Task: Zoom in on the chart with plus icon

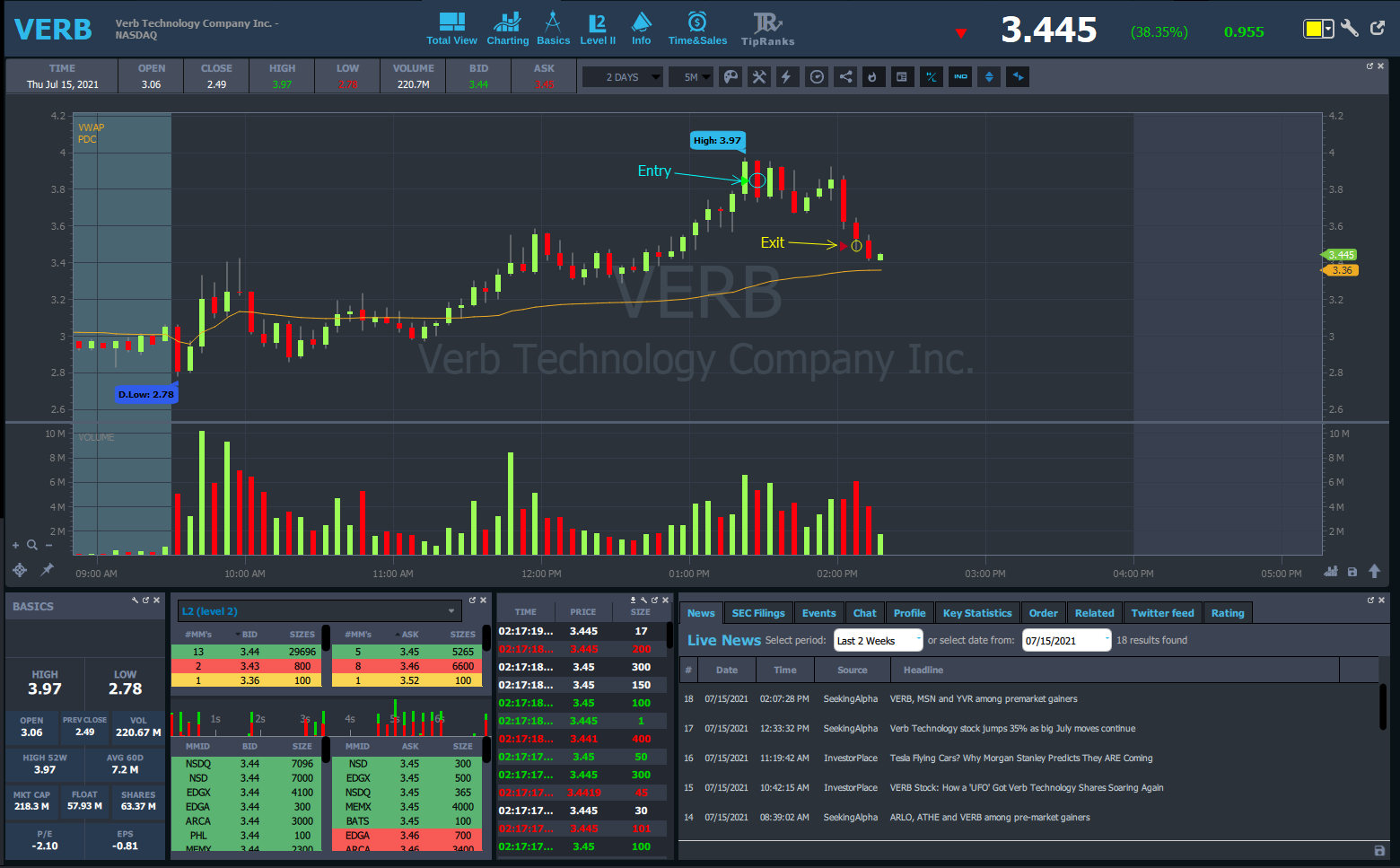Action: pos(15,545)
